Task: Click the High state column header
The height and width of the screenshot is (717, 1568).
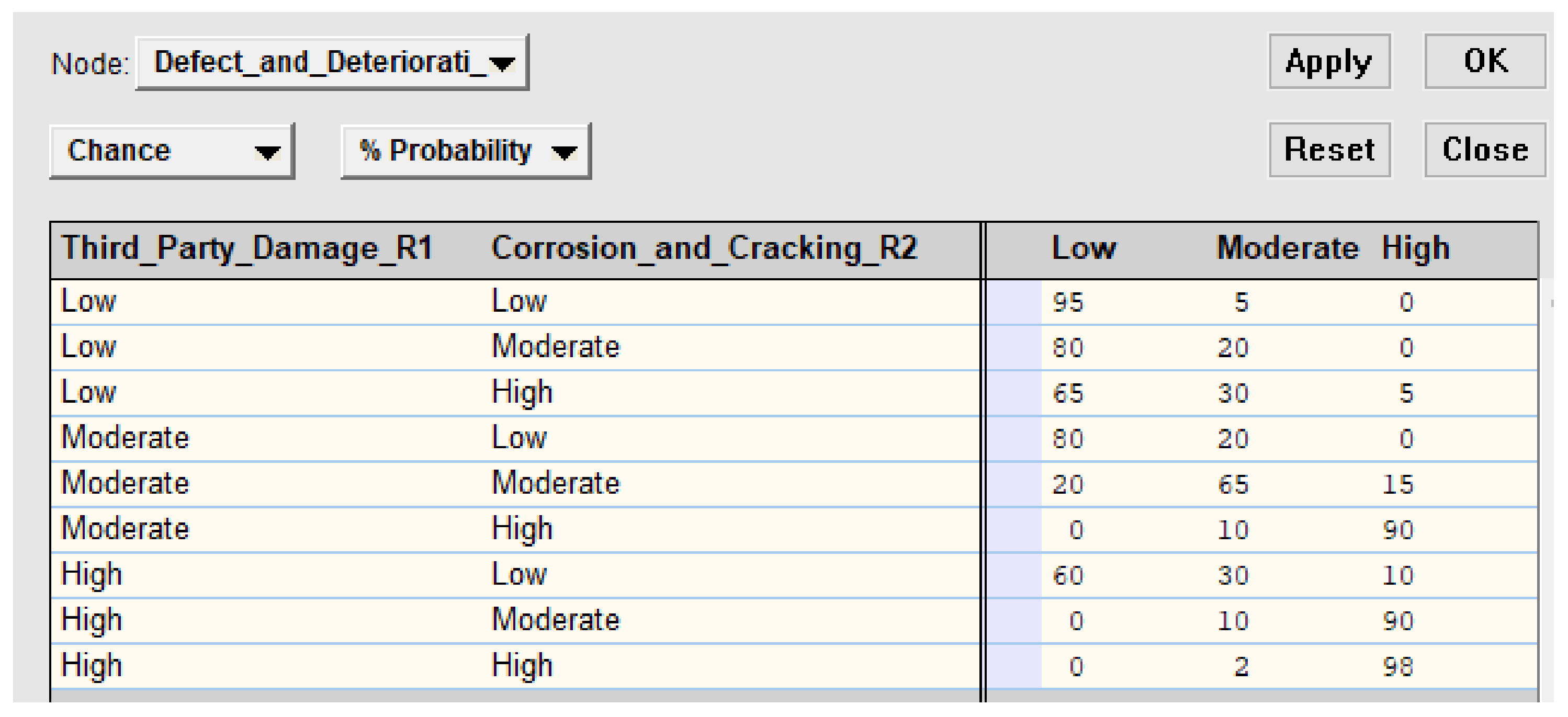Action: (x=1415, y=248)
